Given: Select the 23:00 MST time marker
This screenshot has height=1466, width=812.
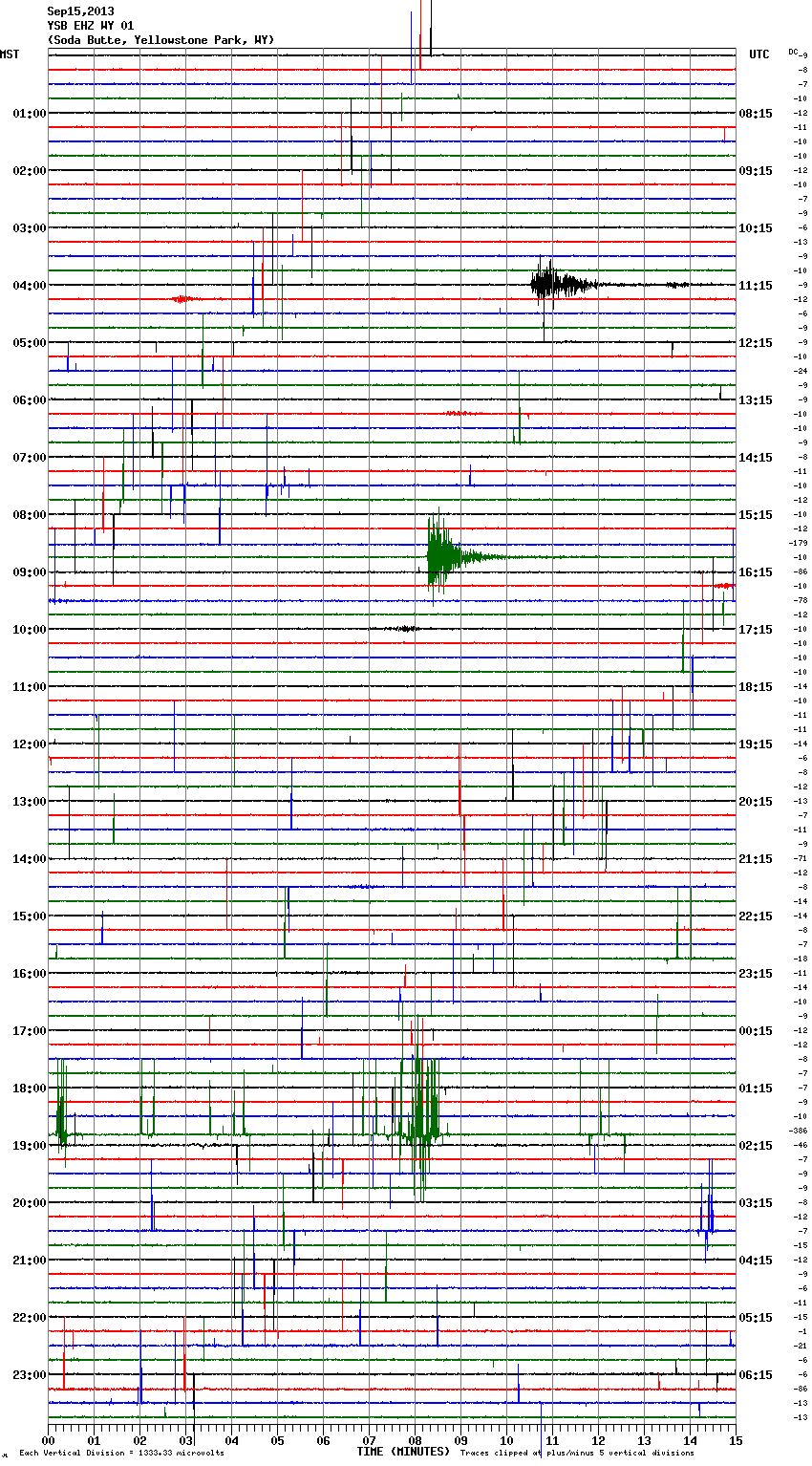Looking at the screenshot, I should coord(29,1374).
